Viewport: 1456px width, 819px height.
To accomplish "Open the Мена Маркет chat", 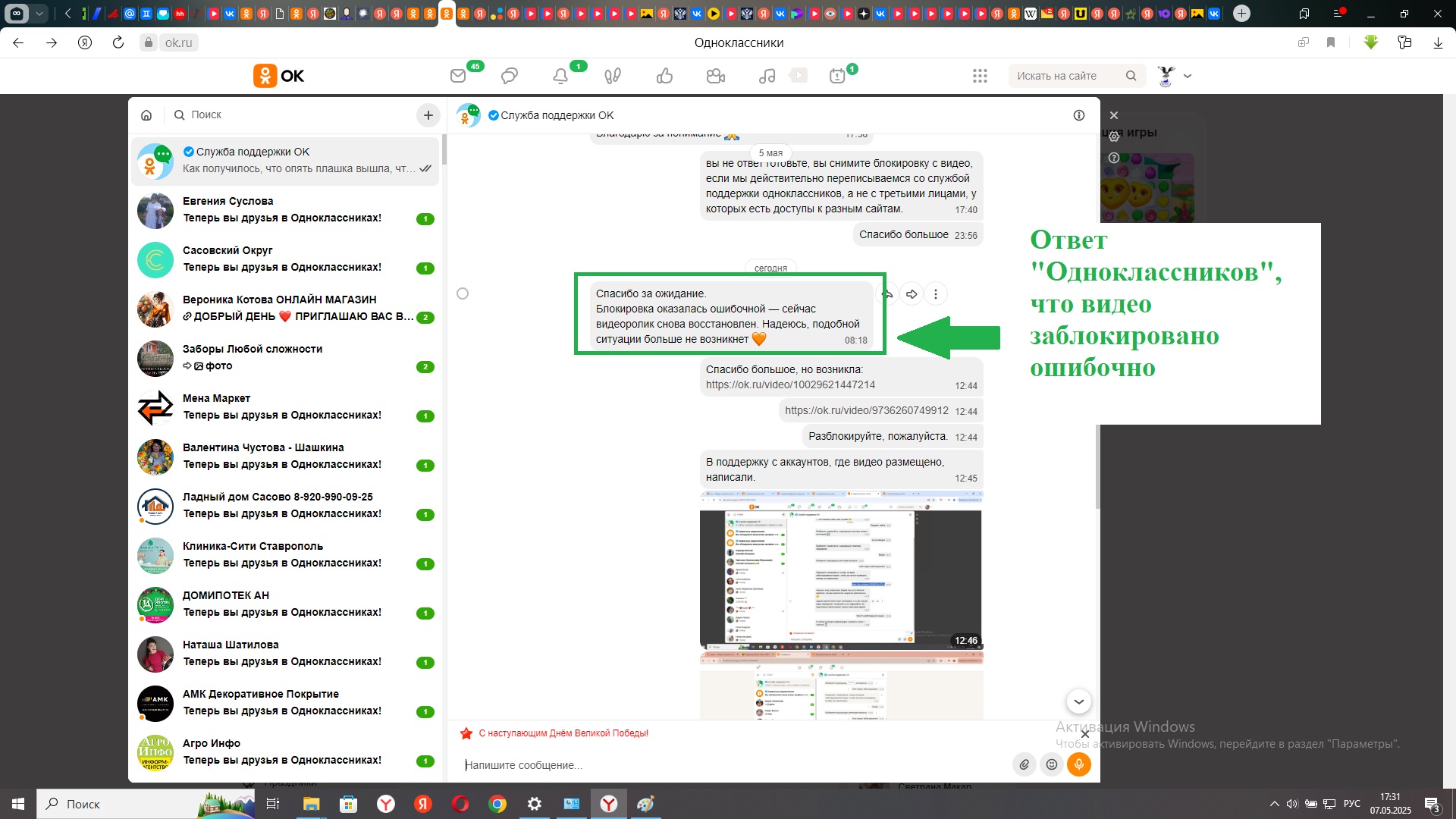I will point(285,407).
